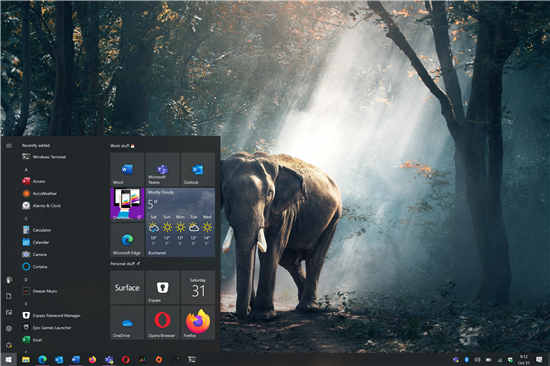Viewport: 550px width, 366px height.
Task: Open Microsoft Teams from the taskbar
Action: (109, 359)
